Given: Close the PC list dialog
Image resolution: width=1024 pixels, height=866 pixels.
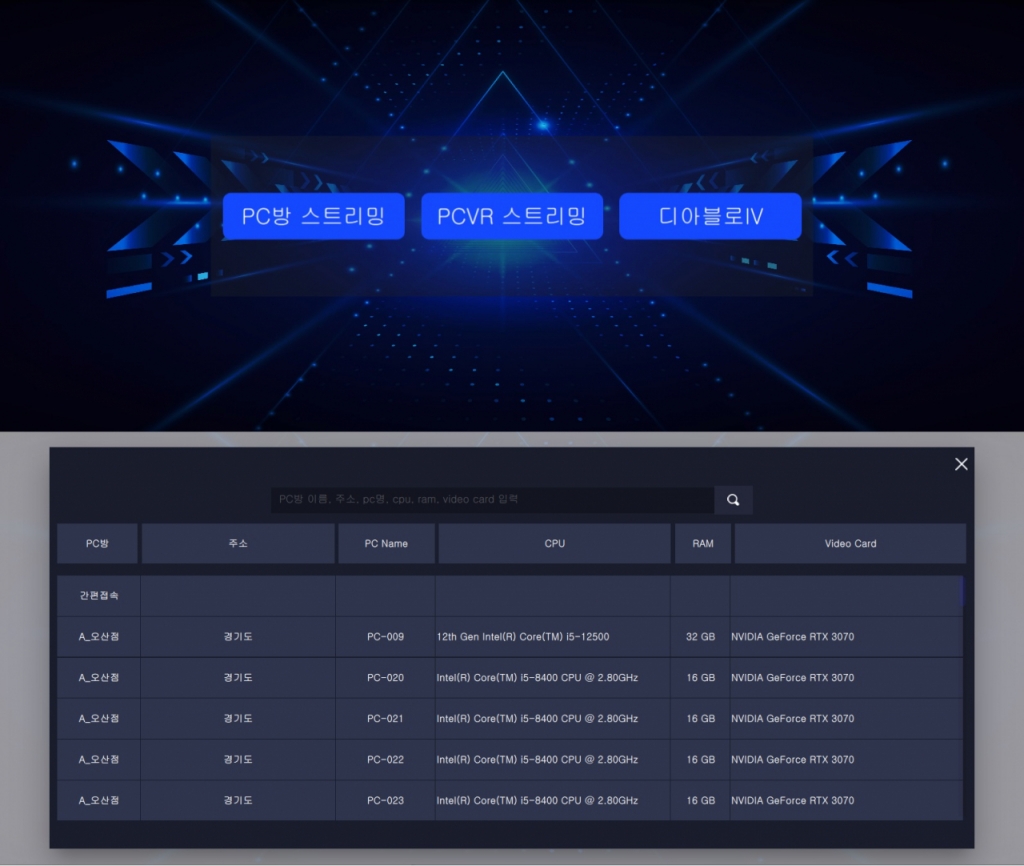Looking at the screenshot, I should click(x=961, y=464).
